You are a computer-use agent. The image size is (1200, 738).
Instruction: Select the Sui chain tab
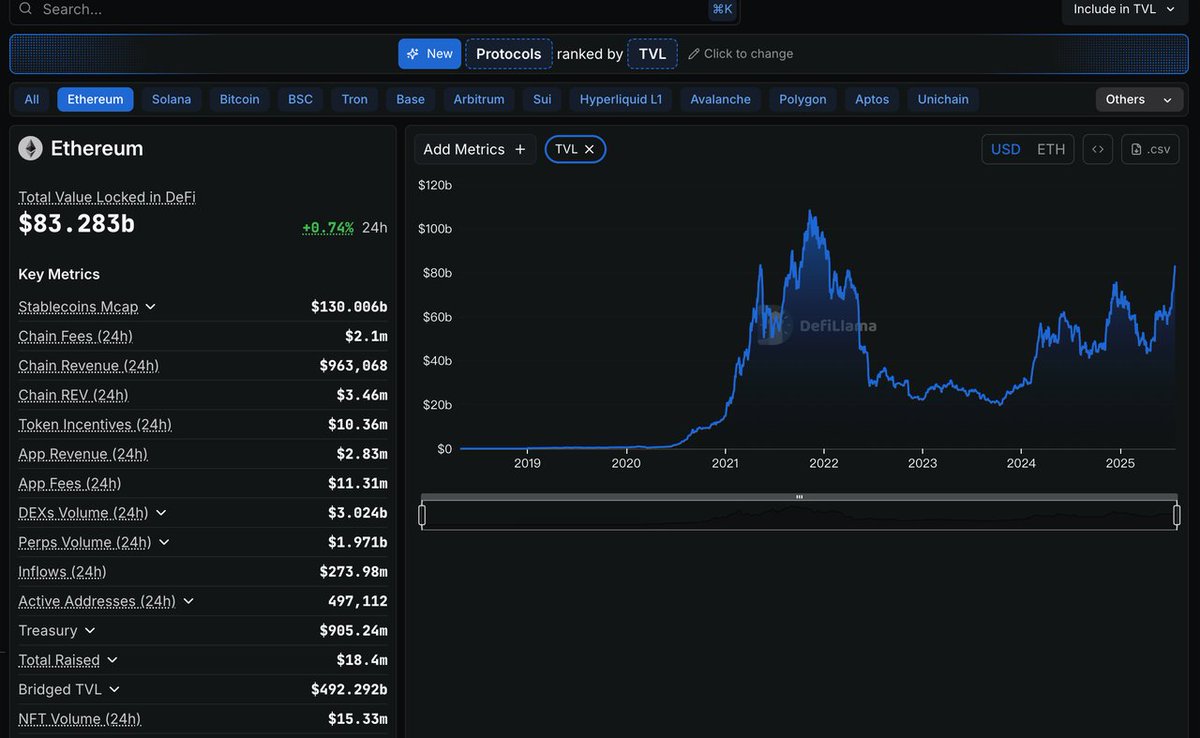(542, 99)
